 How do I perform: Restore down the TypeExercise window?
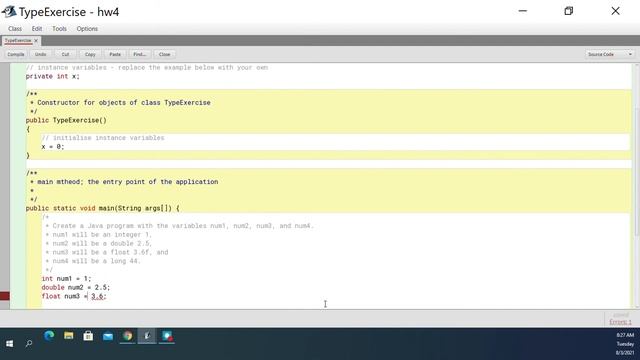pos(569,11)
